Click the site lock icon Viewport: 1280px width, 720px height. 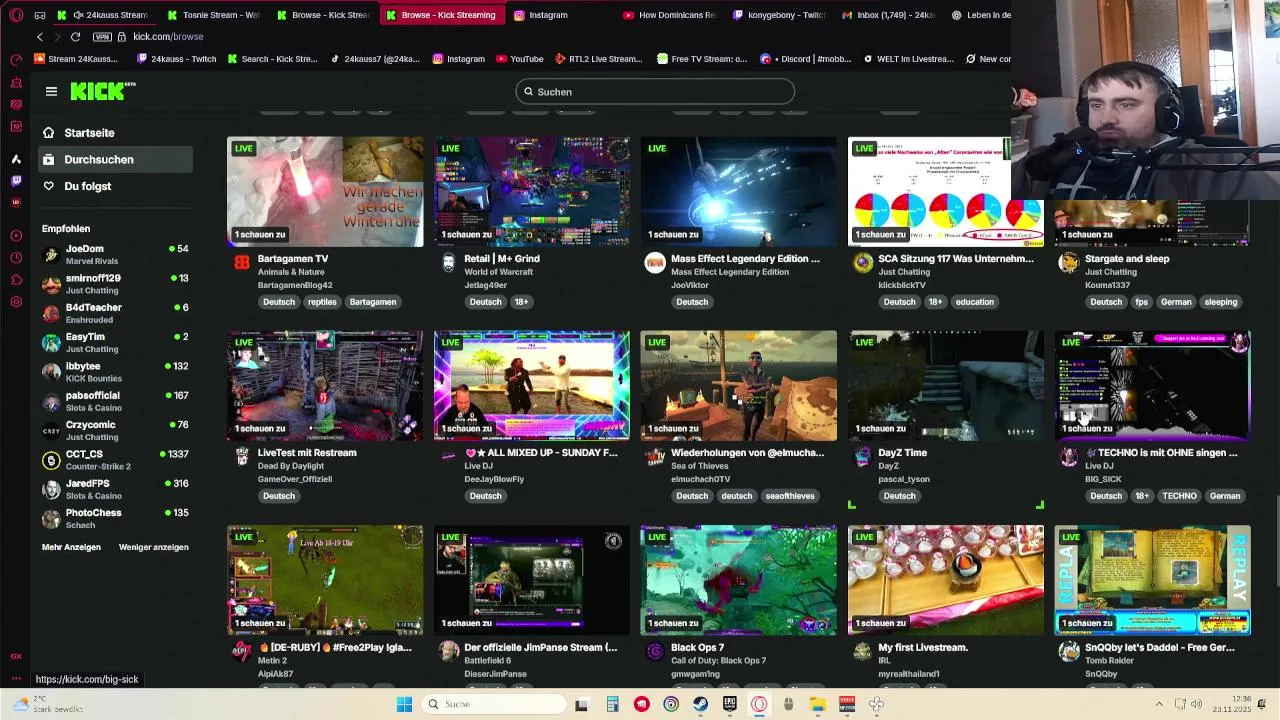point(122,37)
